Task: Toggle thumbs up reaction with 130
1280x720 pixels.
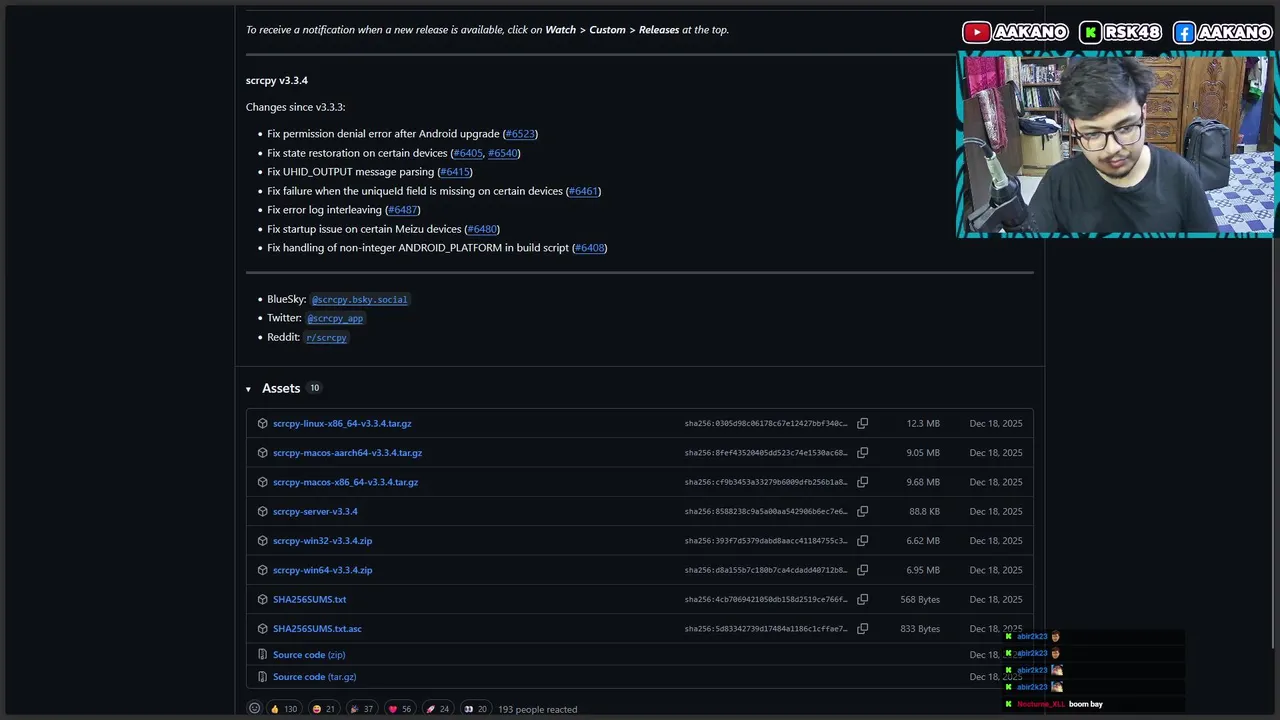Action: tap(284, 709)
